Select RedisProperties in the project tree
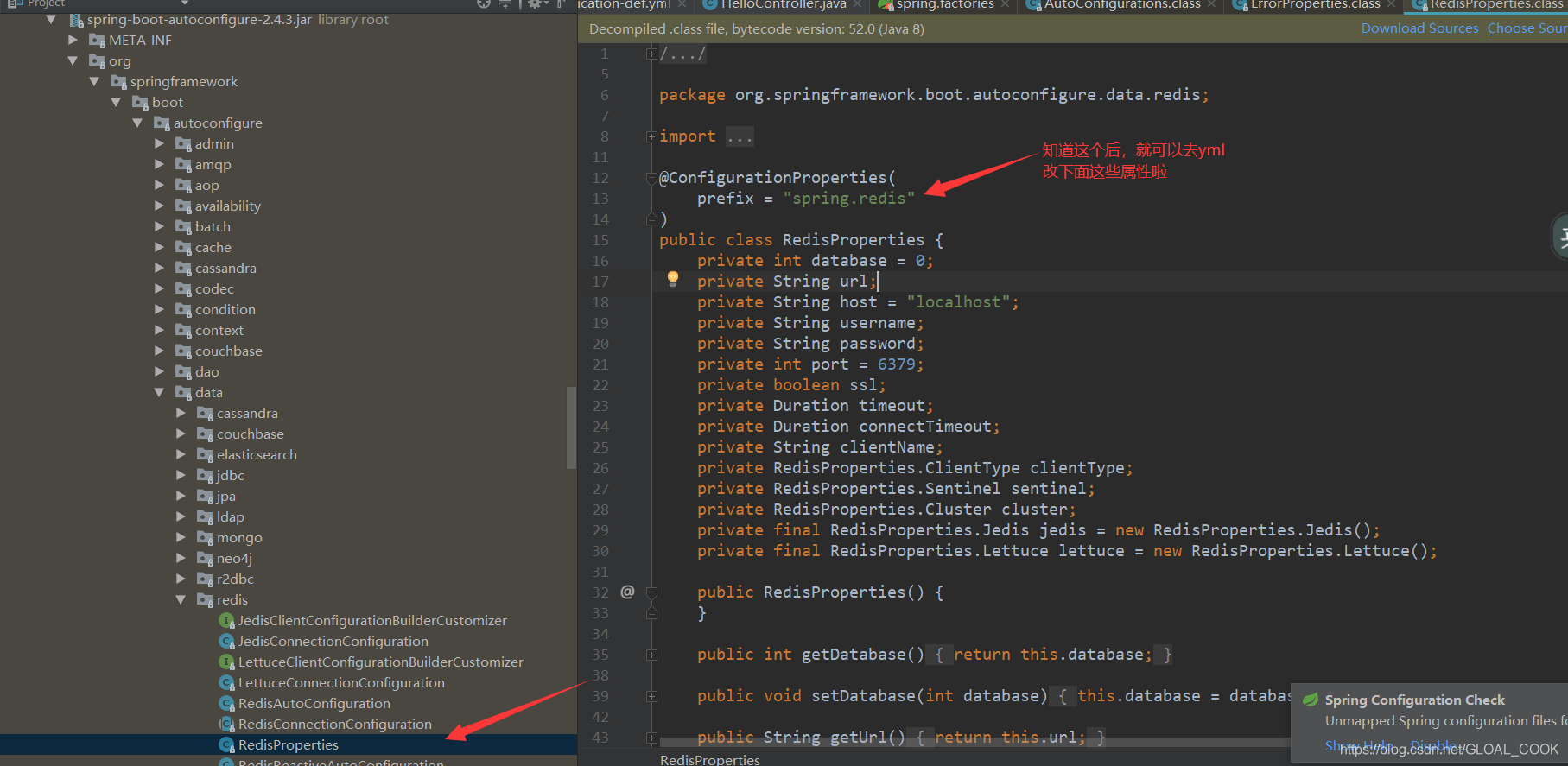 click(289, 744)
